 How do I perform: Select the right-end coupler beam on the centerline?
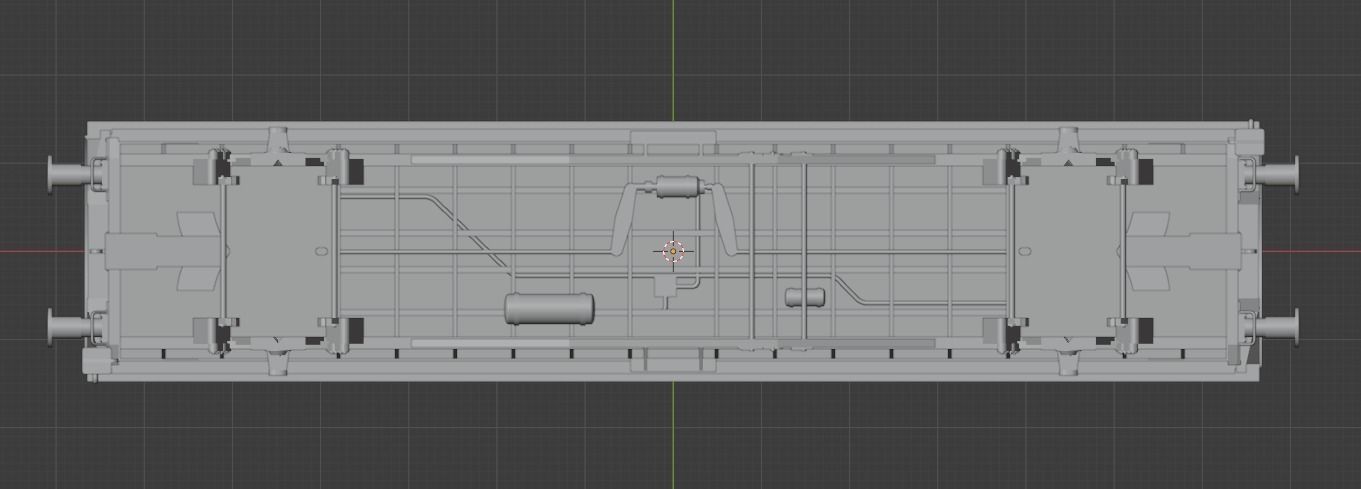[1185, 251]
